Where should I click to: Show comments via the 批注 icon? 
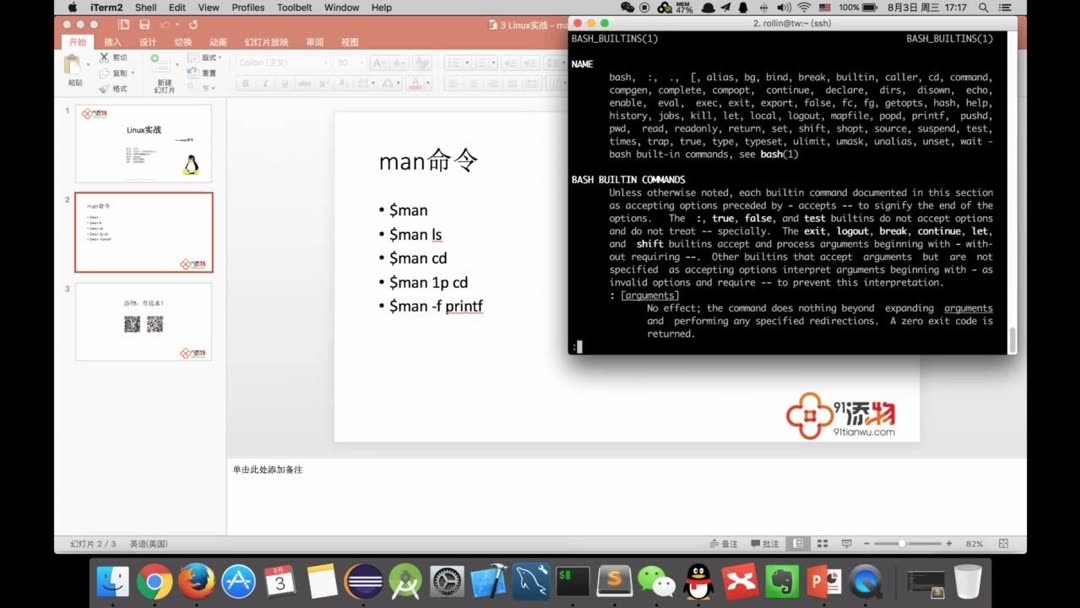point(765,542)
